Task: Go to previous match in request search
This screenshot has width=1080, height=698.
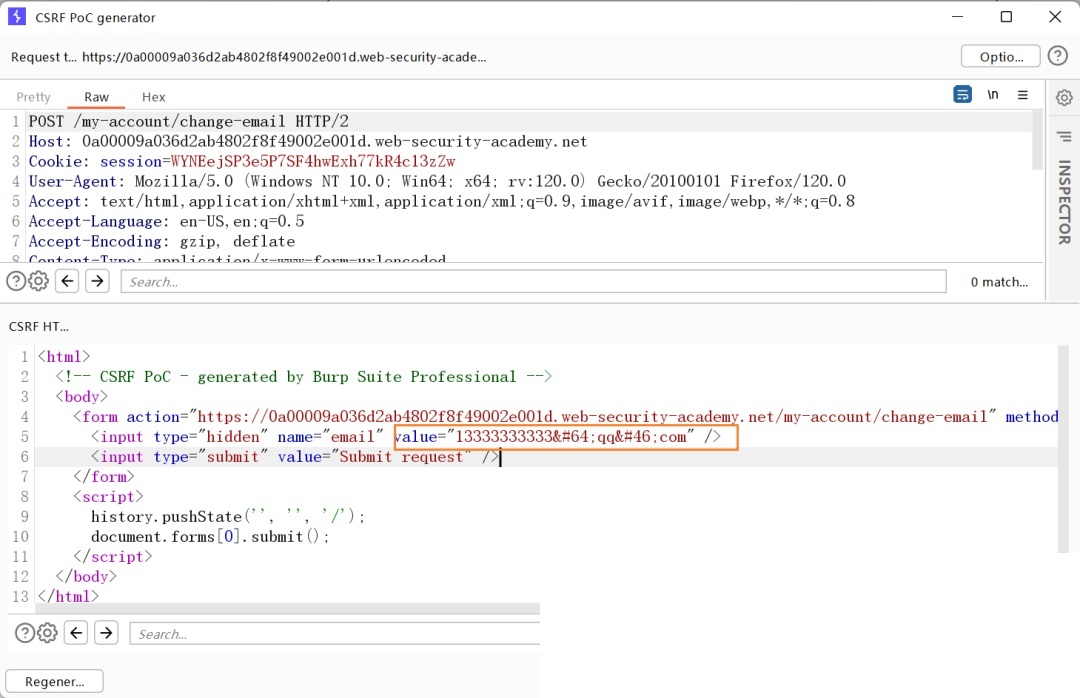Action: tap(67, 281)
